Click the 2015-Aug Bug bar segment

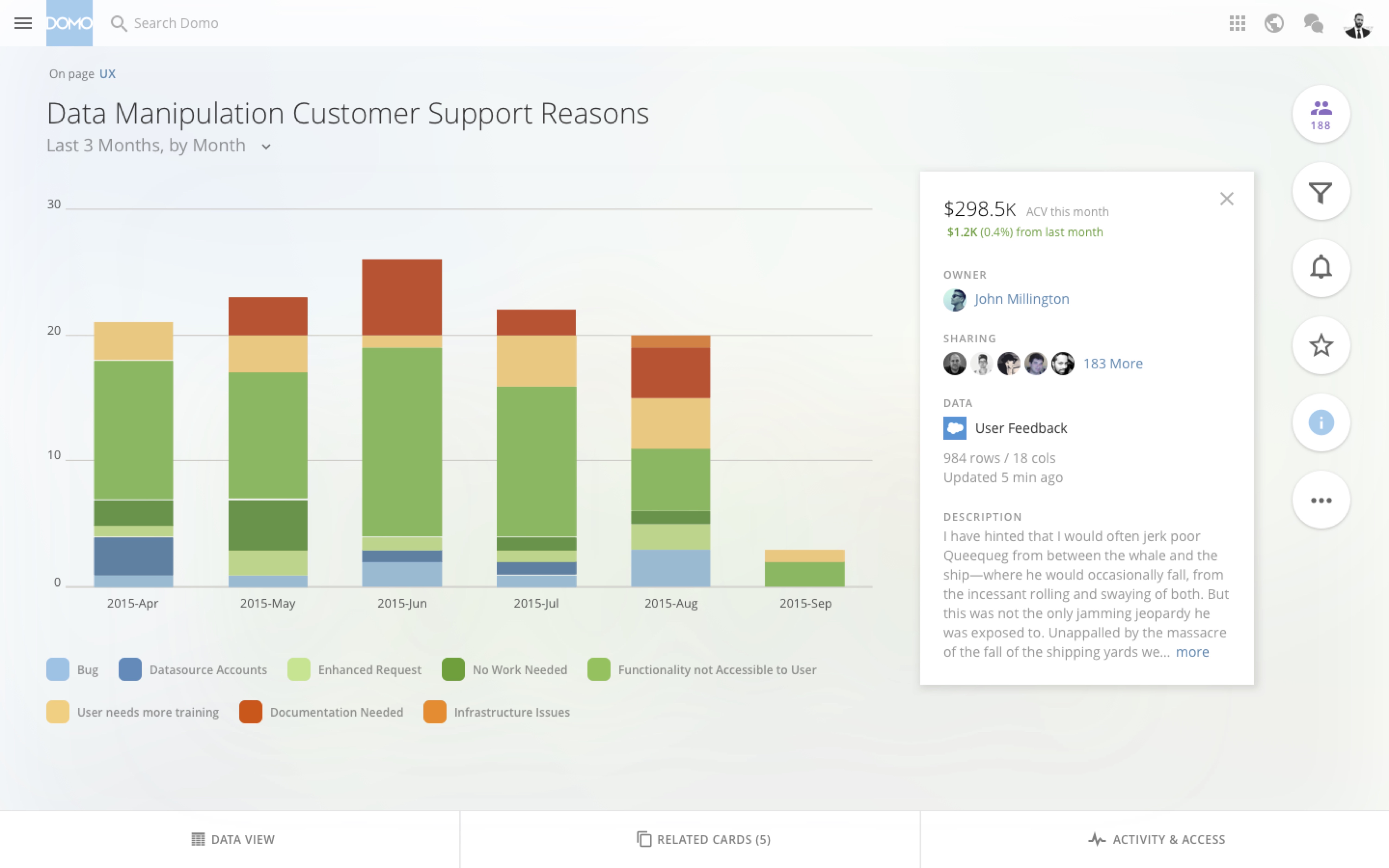click(x=670, y=568)
